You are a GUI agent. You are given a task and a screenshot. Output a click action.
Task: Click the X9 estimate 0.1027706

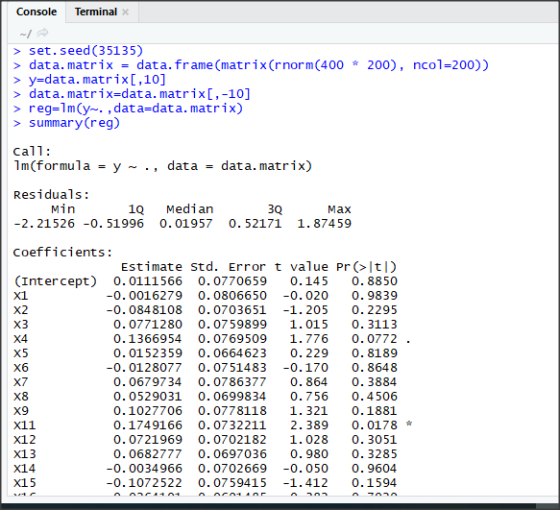tap(148, 411)
